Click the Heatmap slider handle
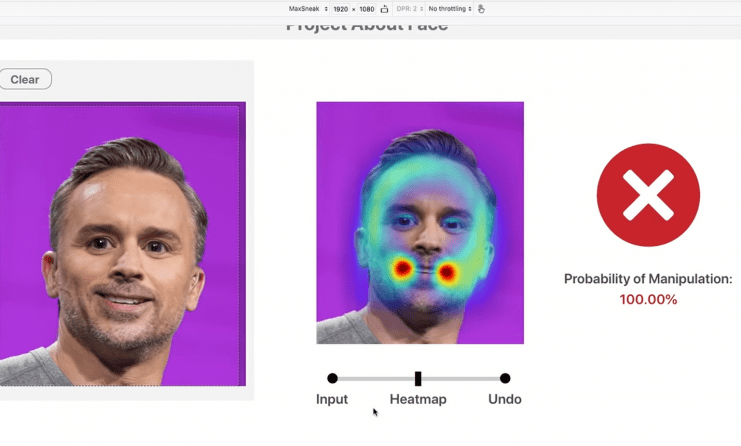Screen dimensions: 741x446 (x=418, y=378)
